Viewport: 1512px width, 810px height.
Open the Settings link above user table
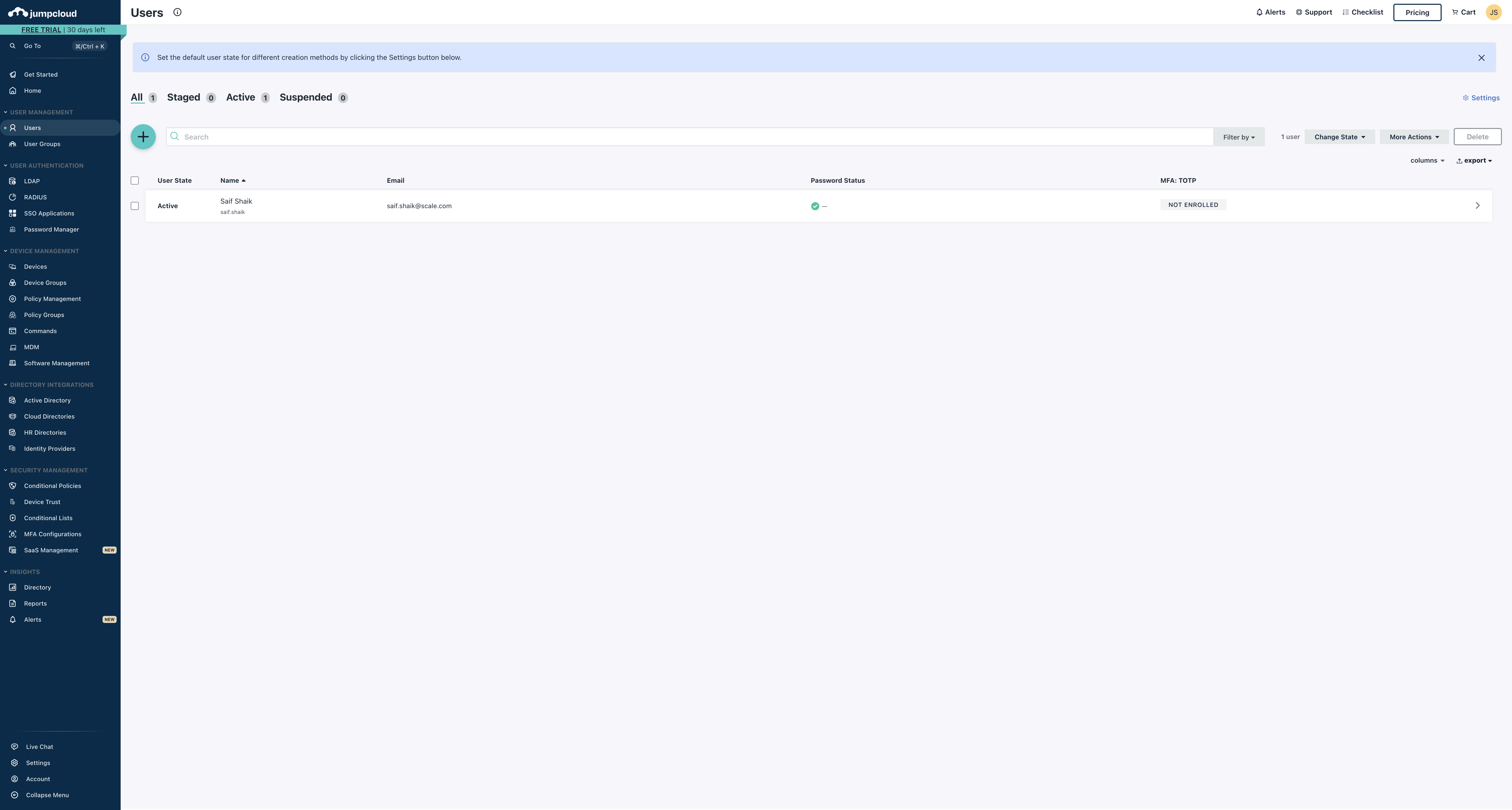click(x=1481, y=98)
